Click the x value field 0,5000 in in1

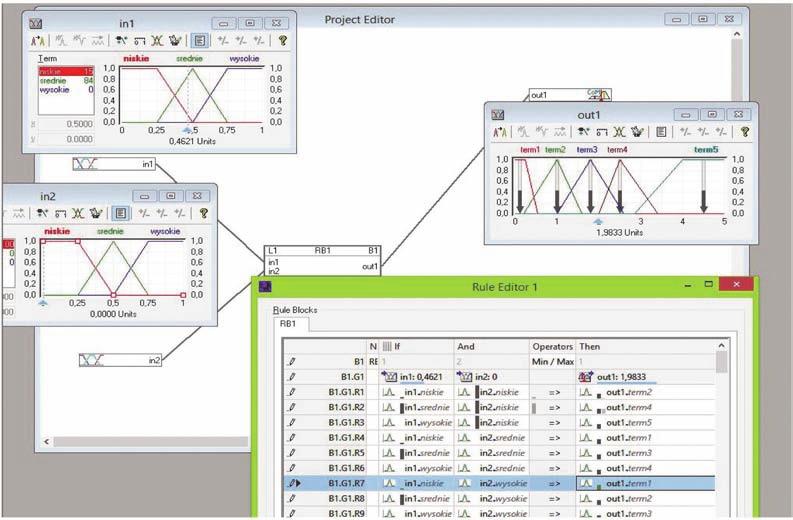pos(66,124)
